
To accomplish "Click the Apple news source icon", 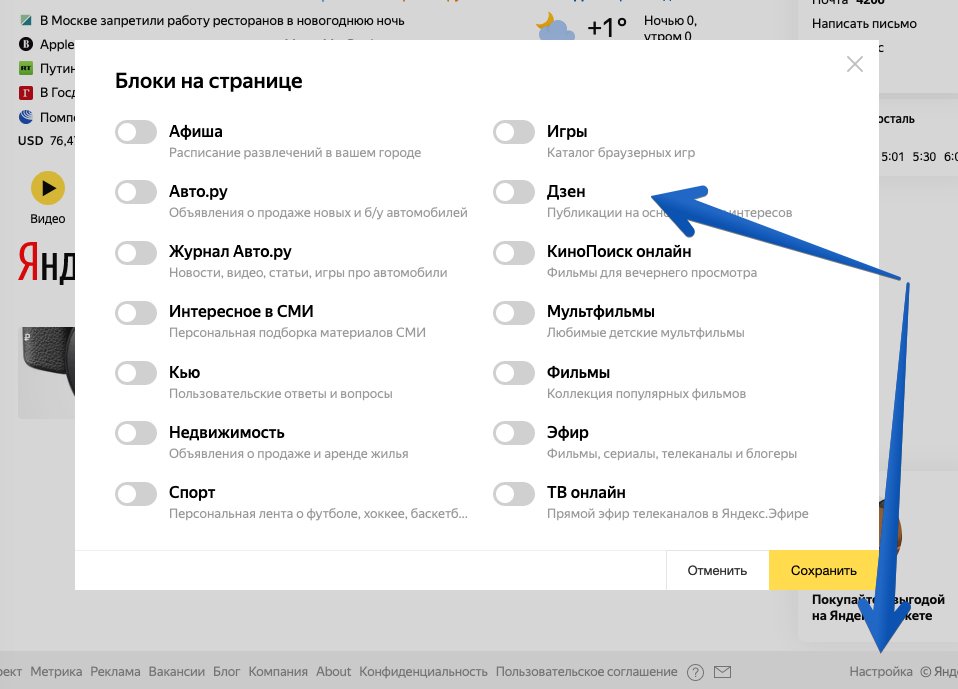I will tap(26, 44).
